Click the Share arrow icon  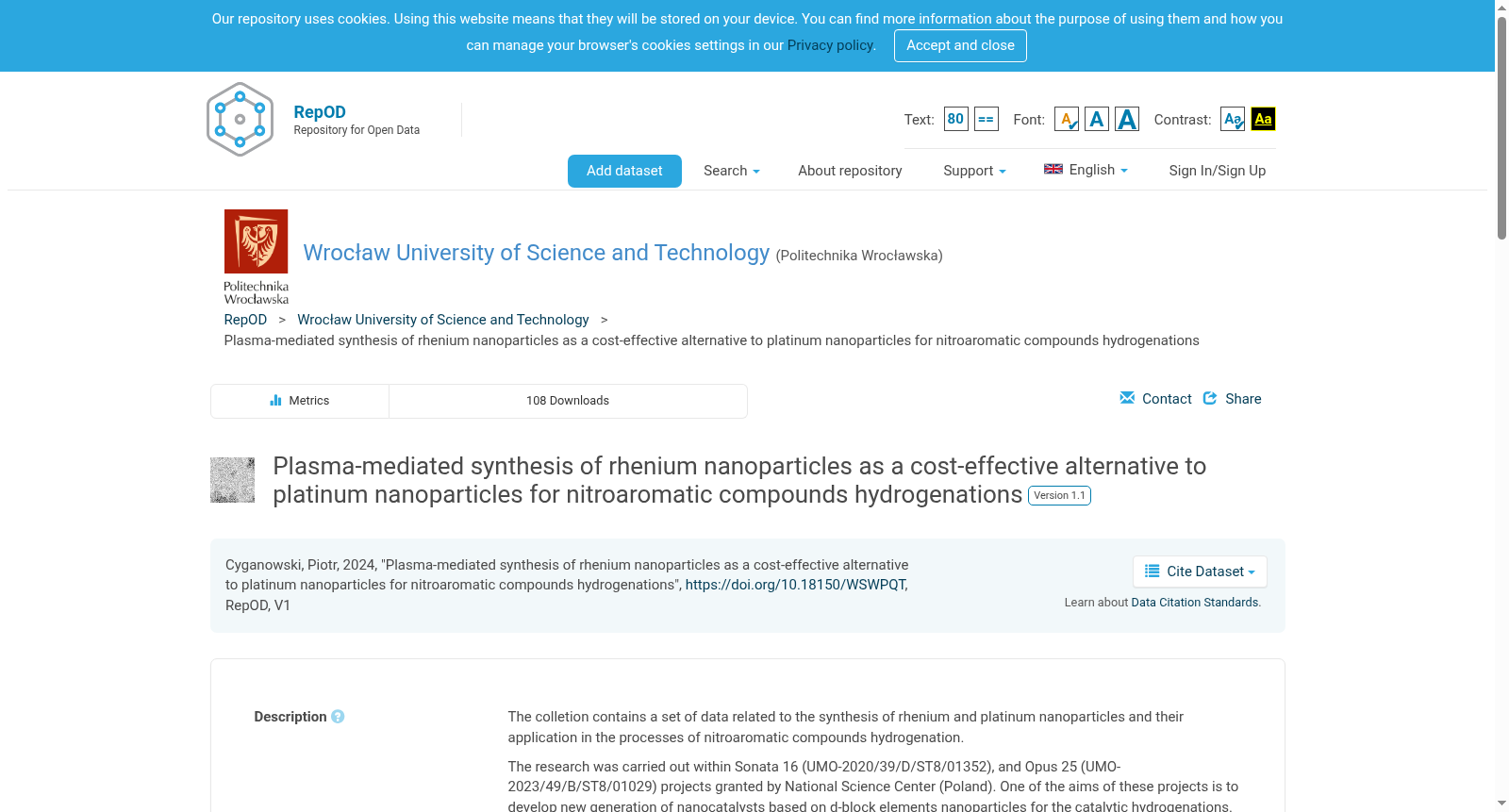tap(1210, 398)
